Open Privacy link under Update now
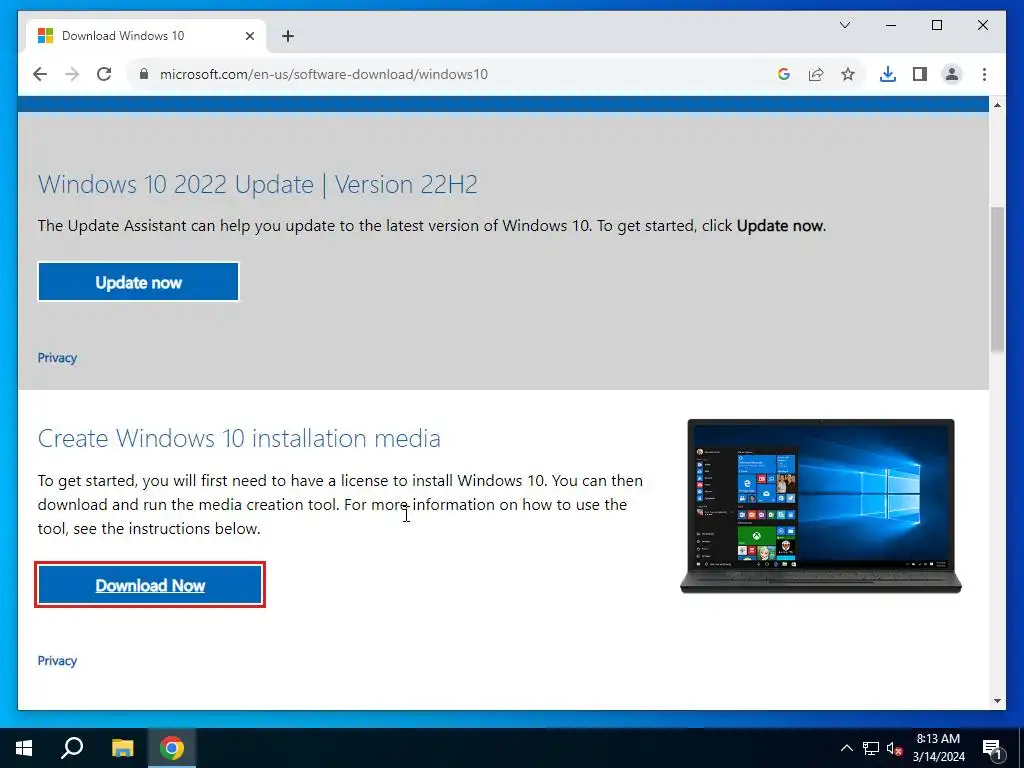The width and height of the screenshot is (1024, 768). coord(57,358)
